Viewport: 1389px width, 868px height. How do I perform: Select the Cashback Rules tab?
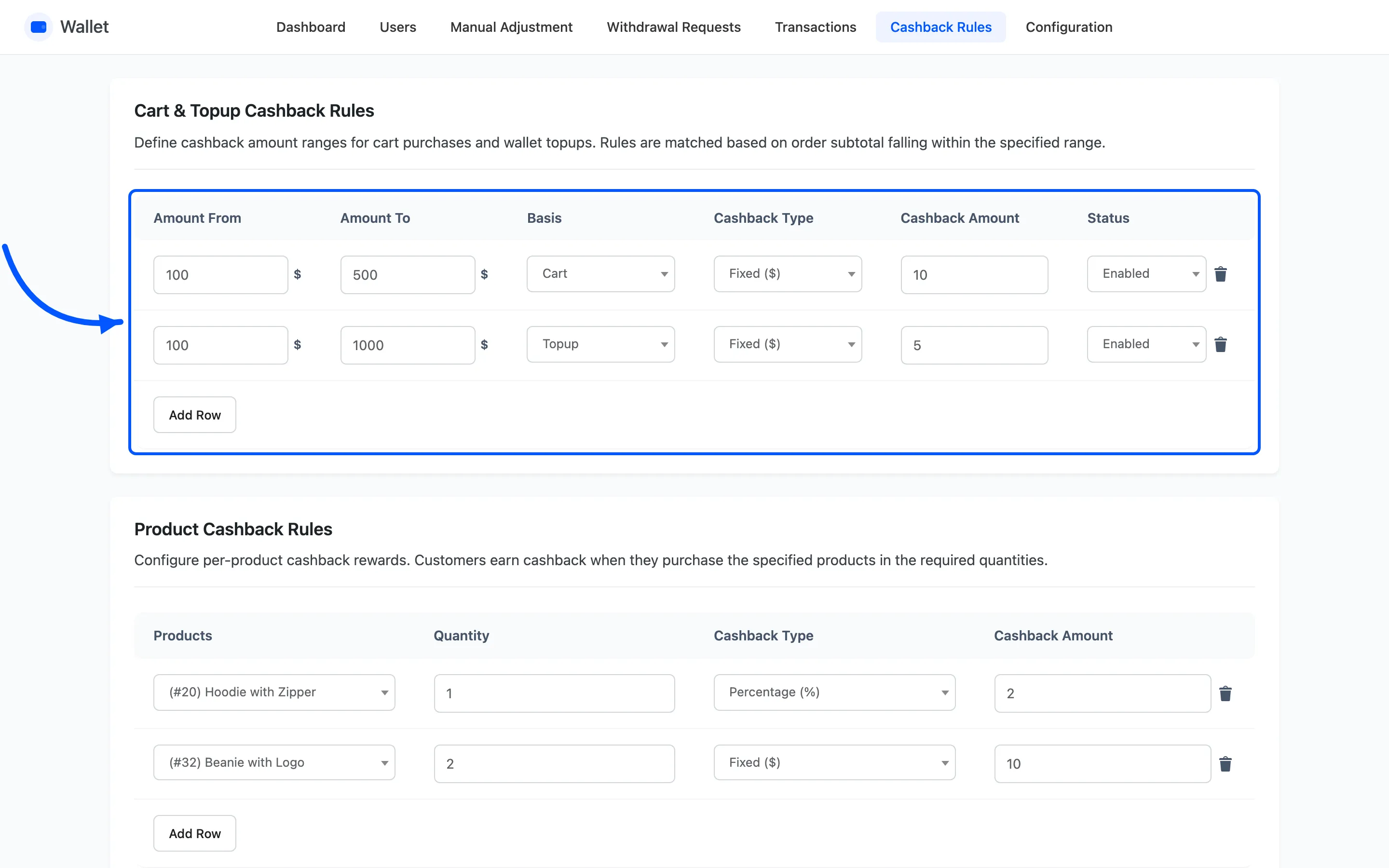[941, 27]
